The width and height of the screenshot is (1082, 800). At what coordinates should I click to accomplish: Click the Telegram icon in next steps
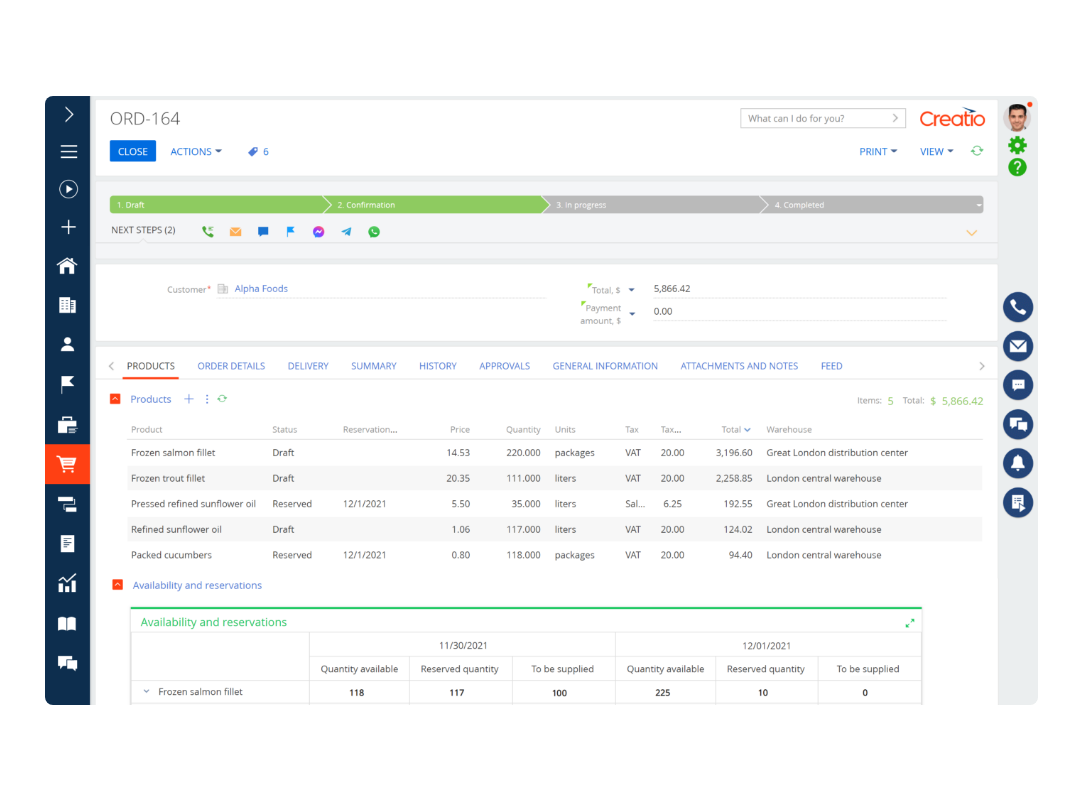[346, 231]
